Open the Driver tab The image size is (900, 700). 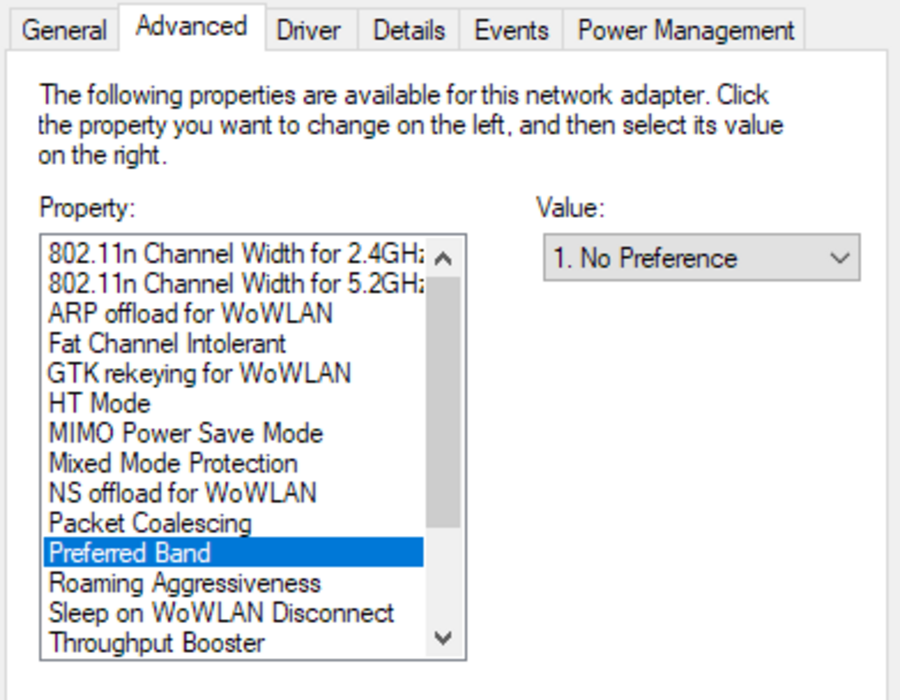coord(311,30)
